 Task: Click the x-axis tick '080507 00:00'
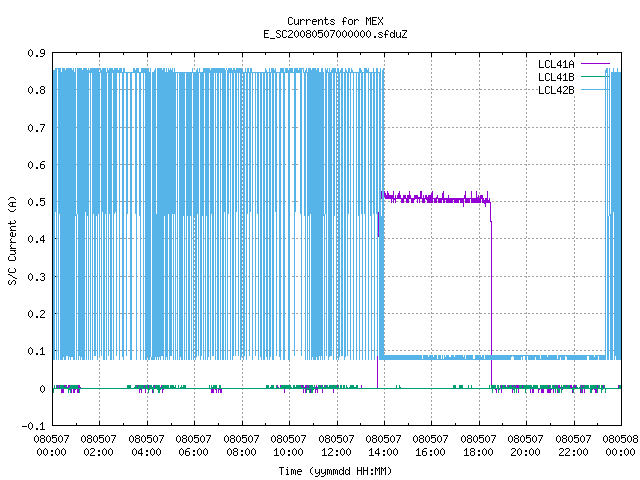(x=51, y=446)
